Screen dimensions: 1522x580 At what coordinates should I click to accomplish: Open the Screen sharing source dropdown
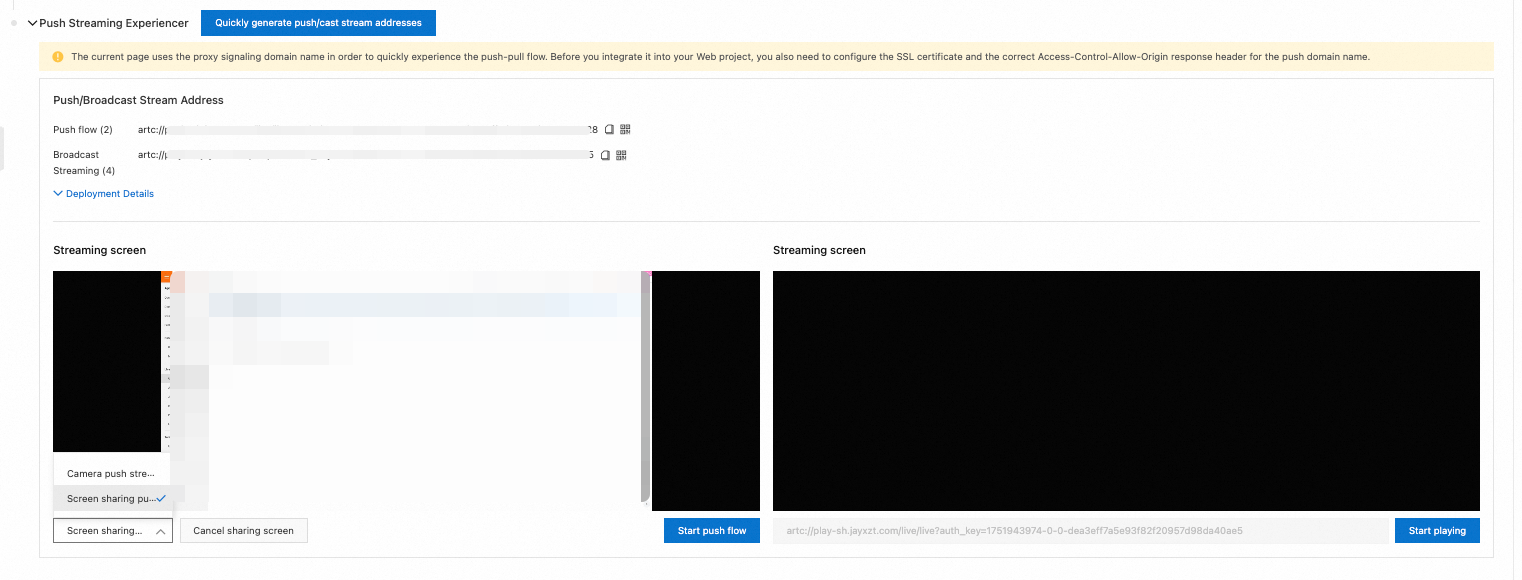(113, 531)
